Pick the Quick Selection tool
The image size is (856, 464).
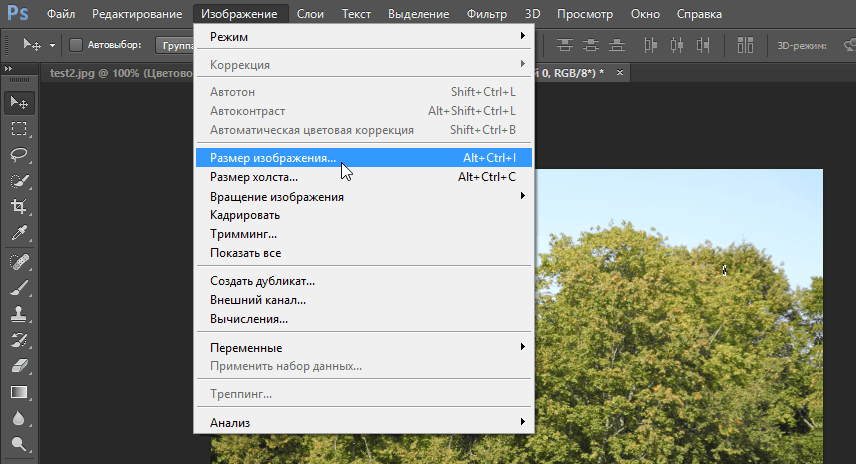18,181
